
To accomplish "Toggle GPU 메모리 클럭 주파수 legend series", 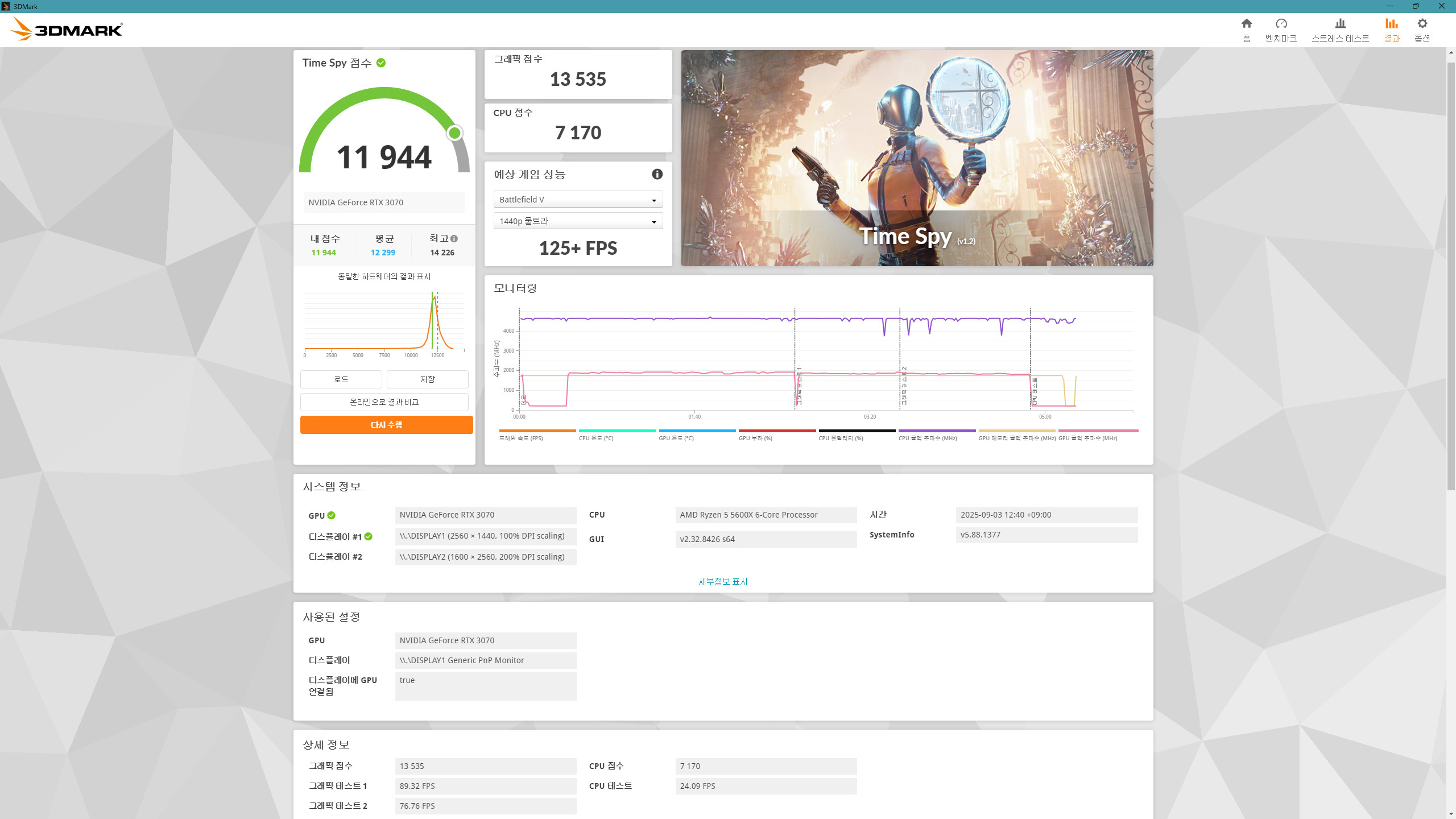I will [1016, 435].
